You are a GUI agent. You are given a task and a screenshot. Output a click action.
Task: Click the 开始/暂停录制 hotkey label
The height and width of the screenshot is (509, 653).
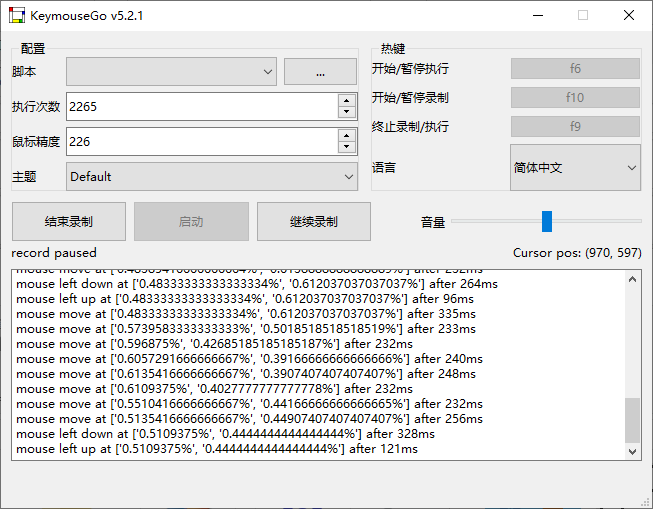[x=410, y=97]
